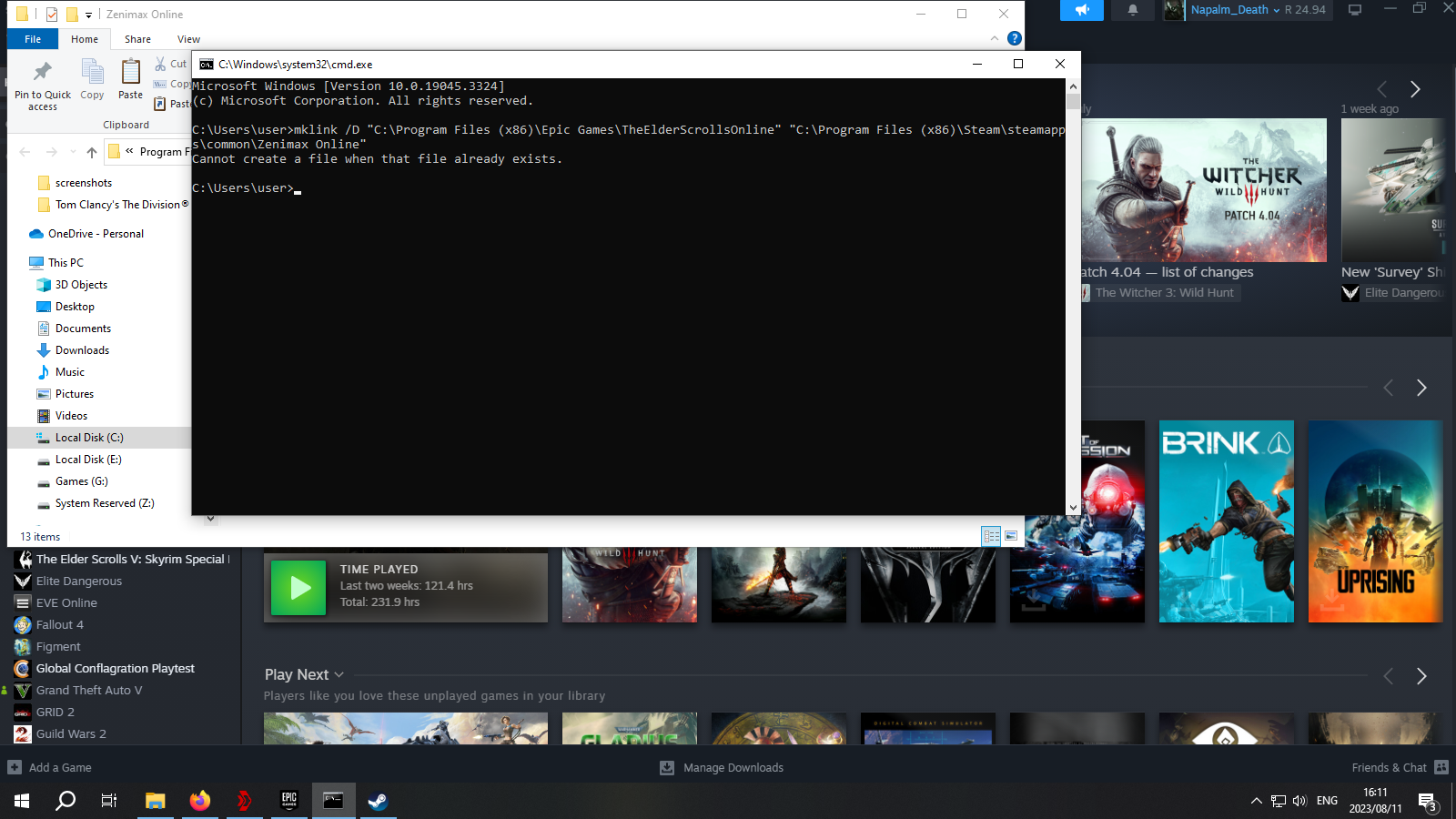The image size is (1456, 819).
Task: Open Friends & Chat in Steam
Action: 1400,767
